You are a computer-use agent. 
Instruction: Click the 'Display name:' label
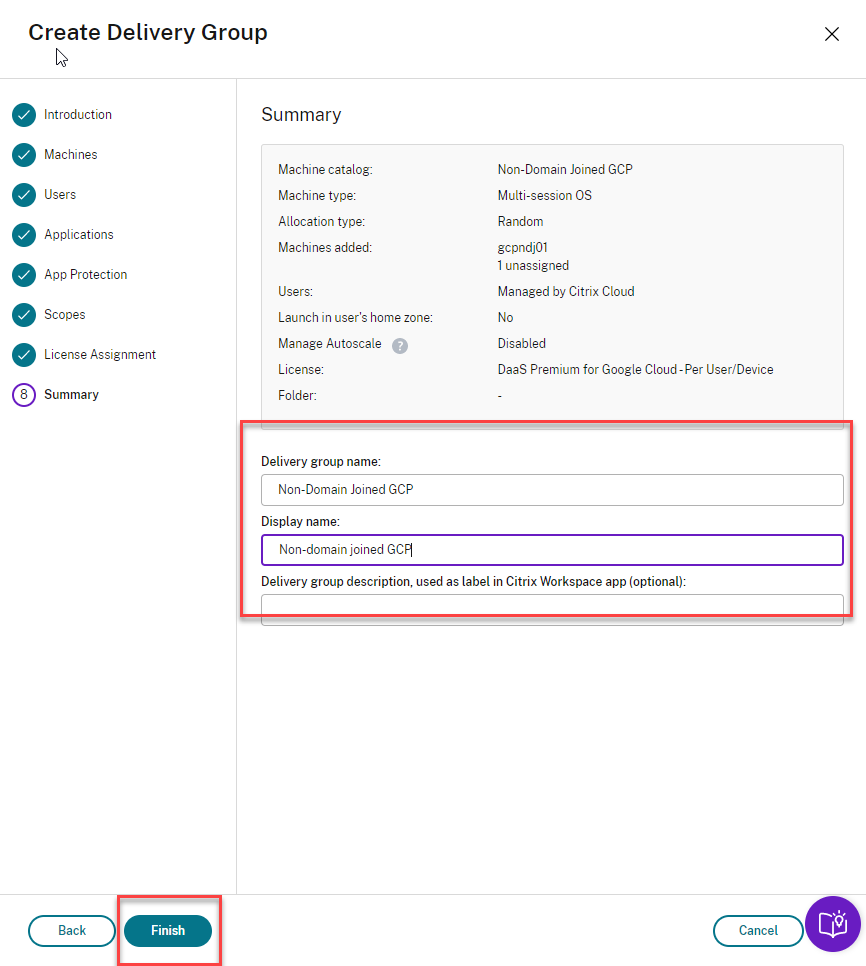(301, 521)
